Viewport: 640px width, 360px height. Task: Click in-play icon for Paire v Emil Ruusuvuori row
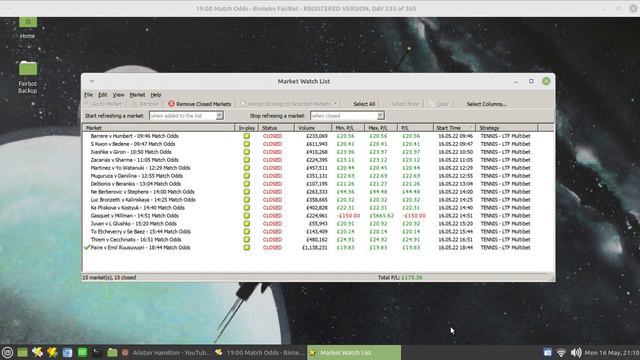[247, 247]
